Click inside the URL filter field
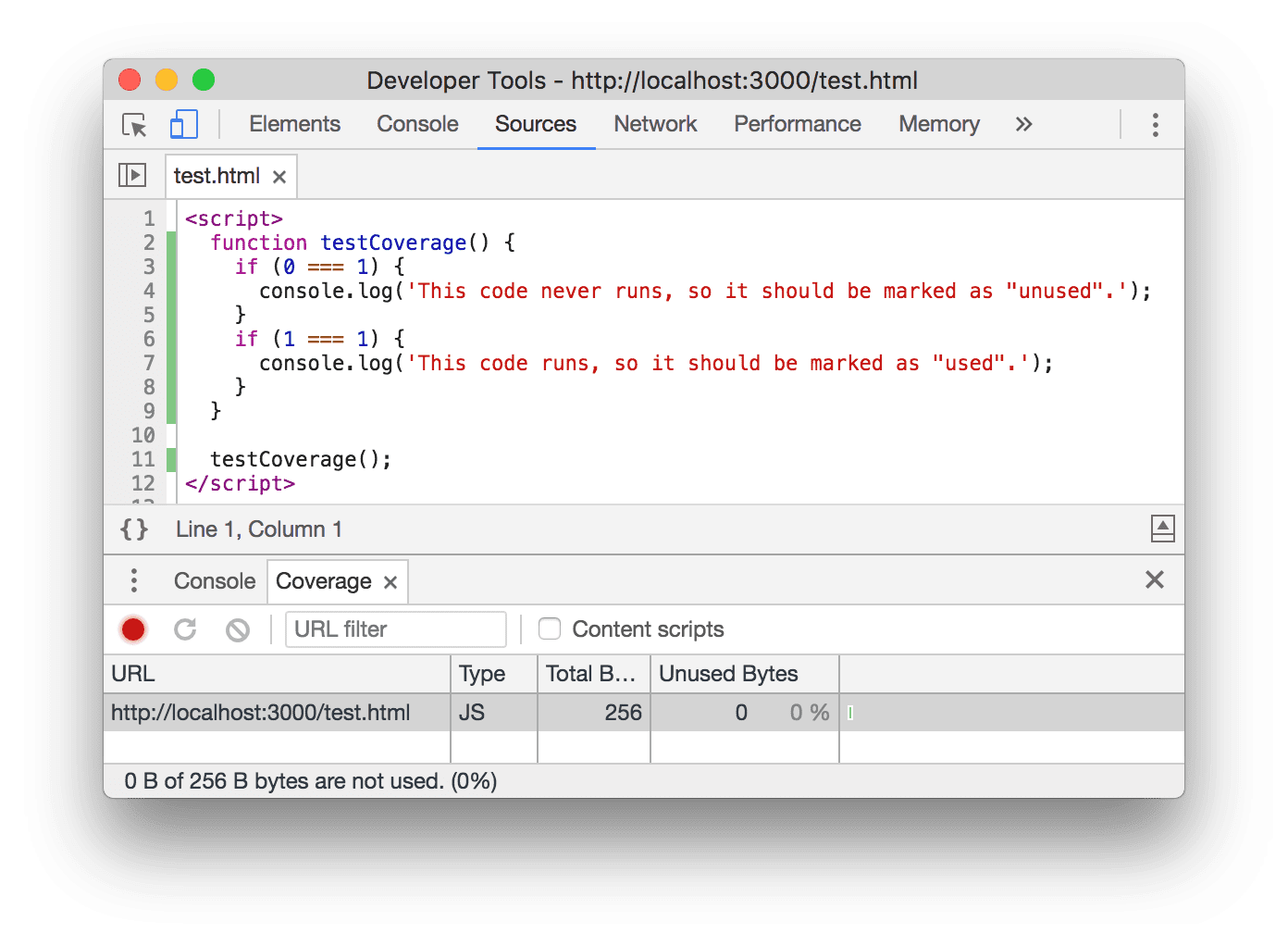 (395, 629)
